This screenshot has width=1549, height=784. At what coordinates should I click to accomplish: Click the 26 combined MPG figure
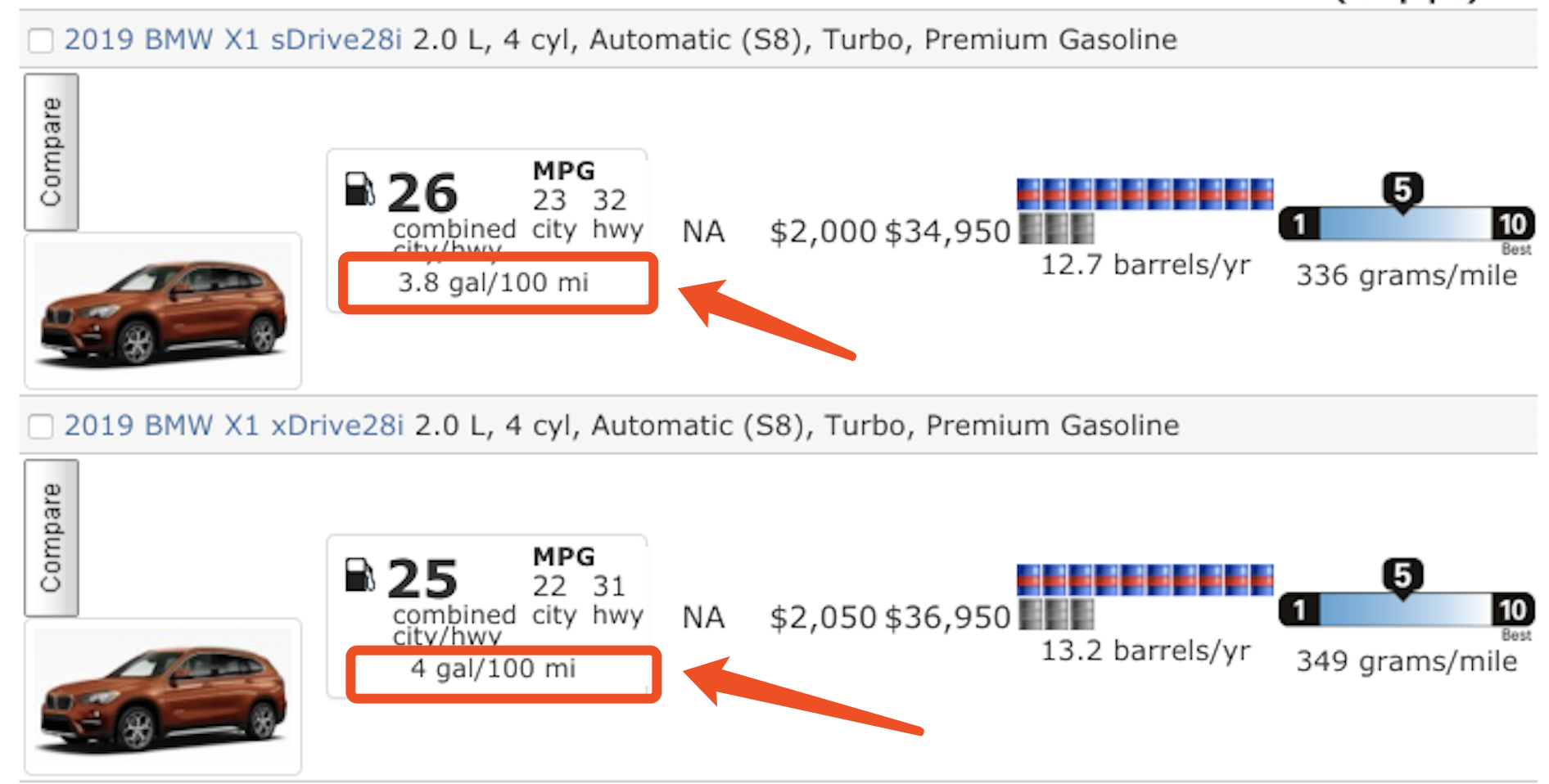[422, 193]
